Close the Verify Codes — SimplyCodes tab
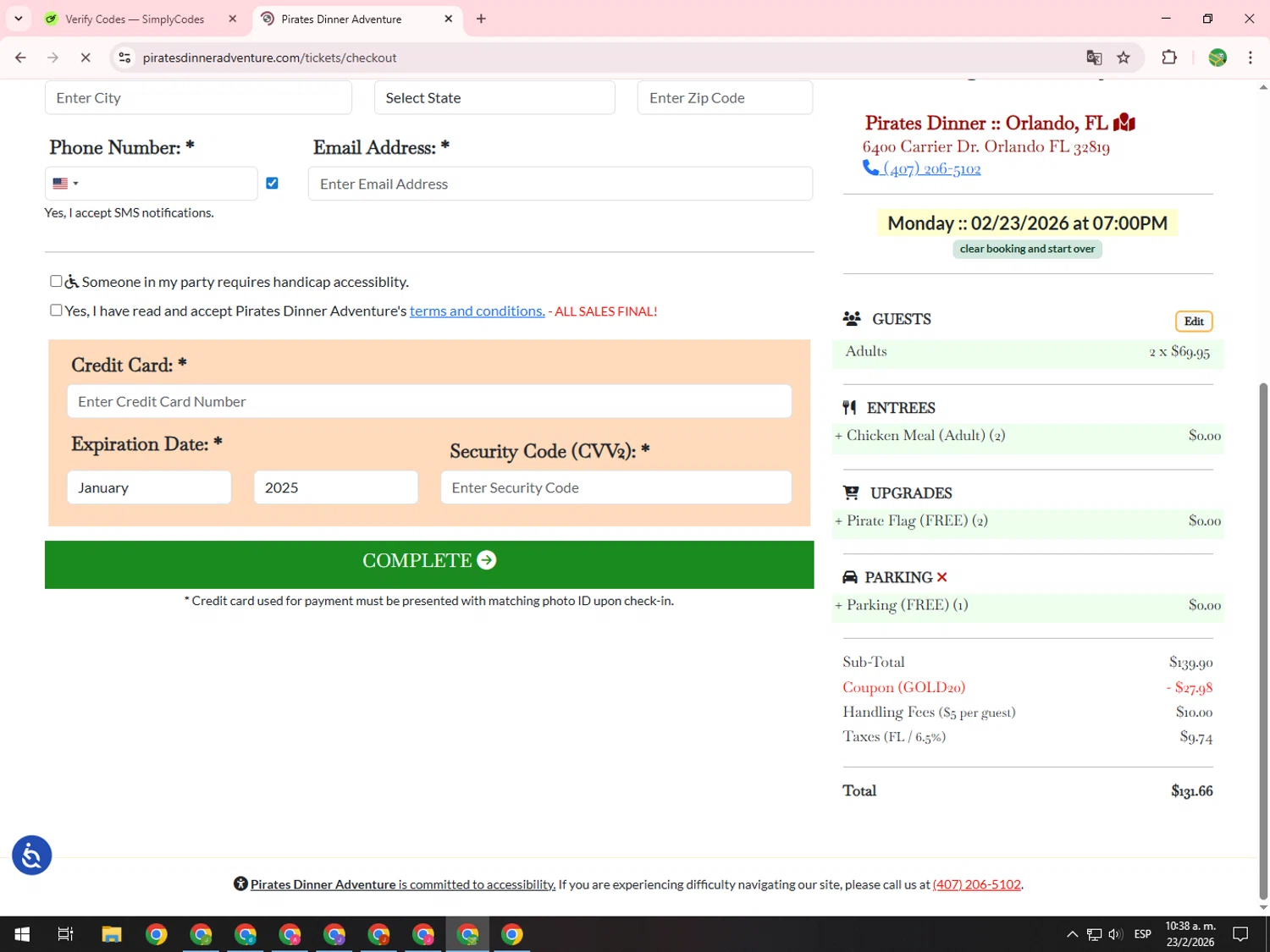 [233, 19]
